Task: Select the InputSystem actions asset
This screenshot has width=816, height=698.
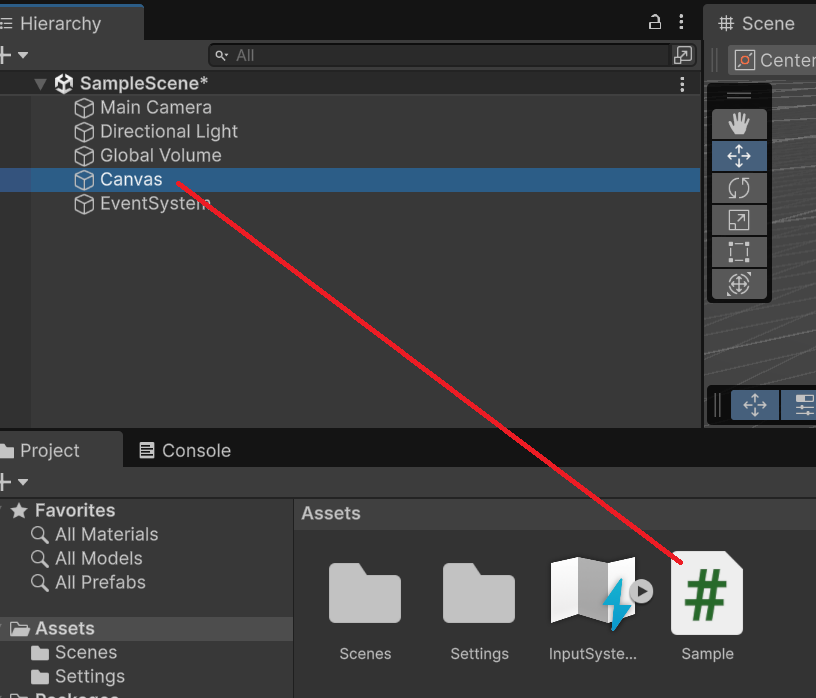Action: pos(592,594)
